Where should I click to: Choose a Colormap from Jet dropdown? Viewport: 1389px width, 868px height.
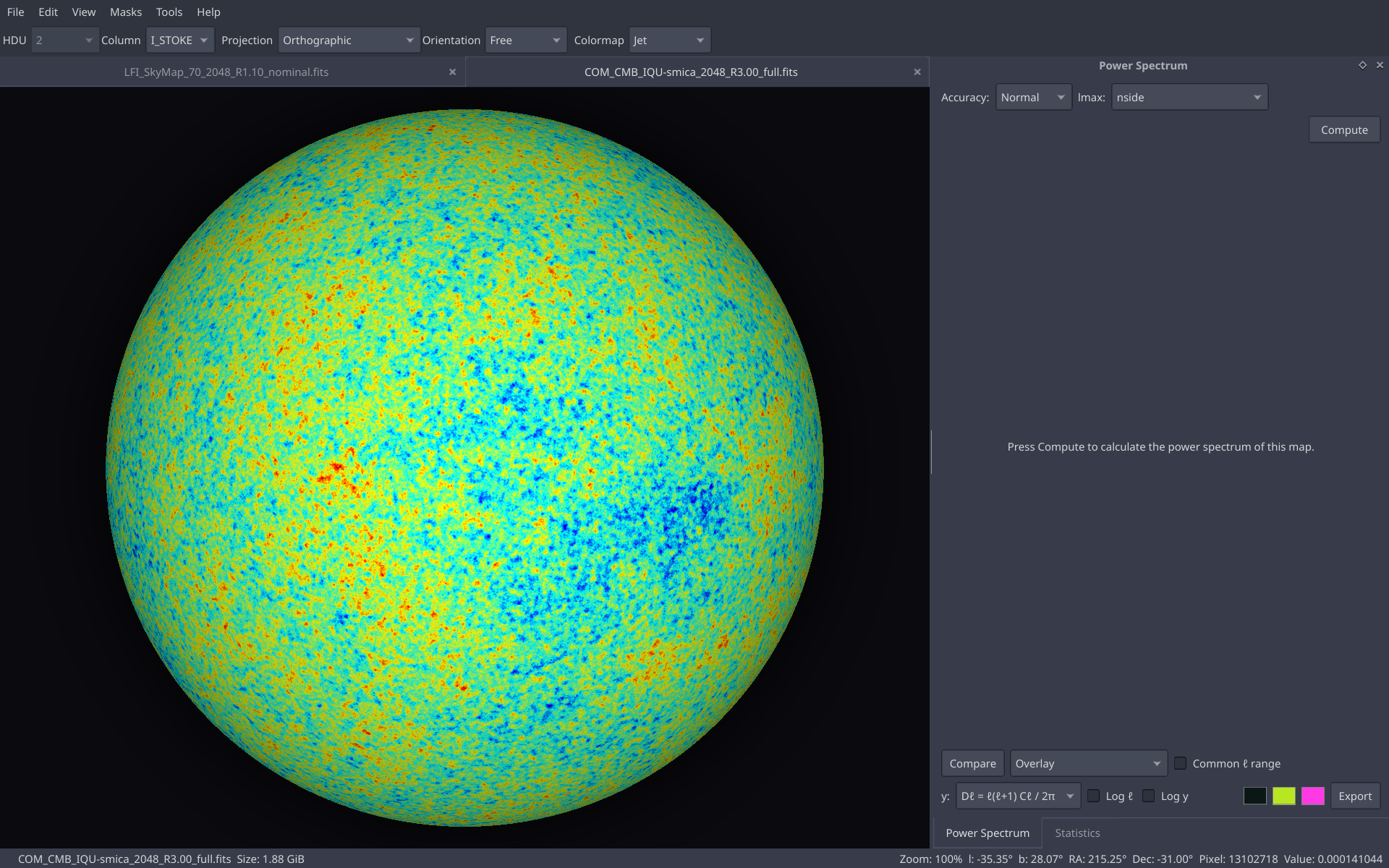pyautogui.click(x=669, y=41)
